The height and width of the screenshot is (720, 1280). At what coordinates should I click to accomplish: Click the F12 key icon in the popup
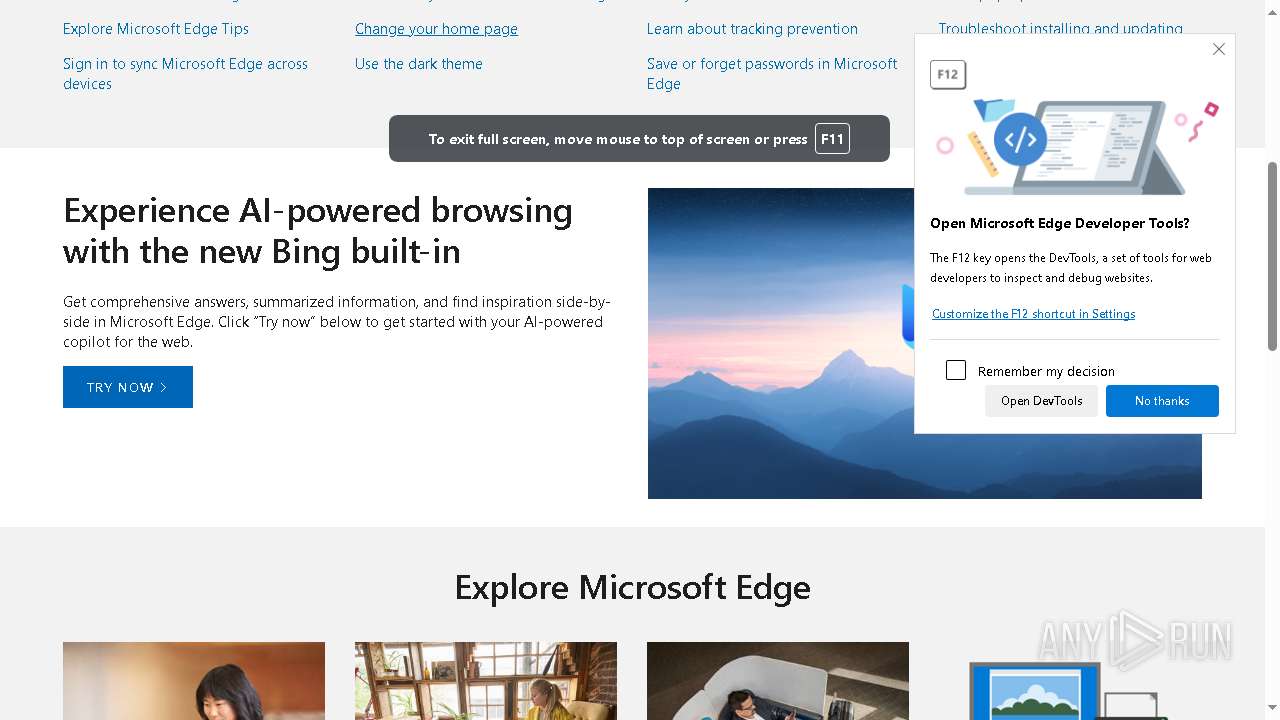pyautogui.click(x=948, y=75)
